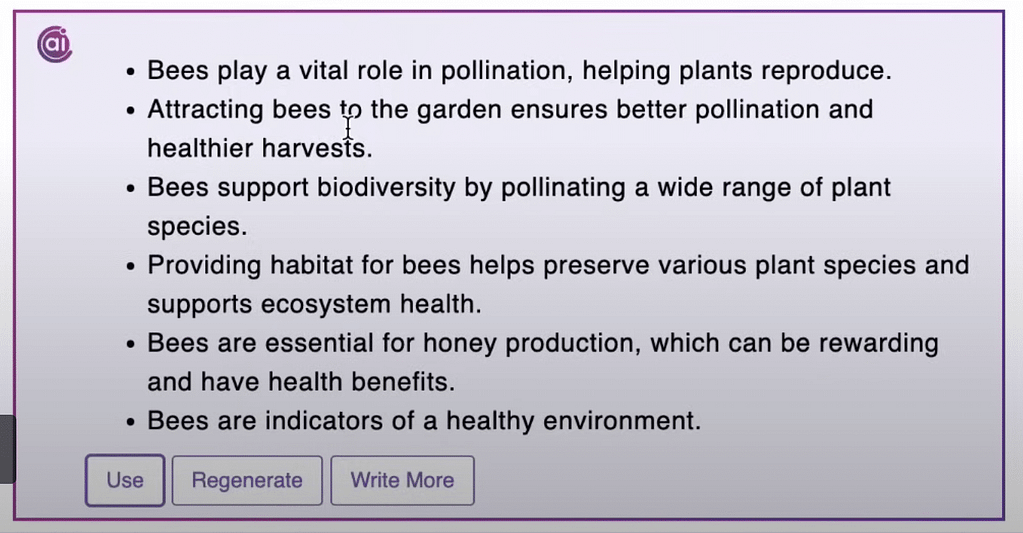Click bullet marker before "Bees play a vital role"
The image size is (1023, 533).
pyautogui.click(x=130, y=72)
